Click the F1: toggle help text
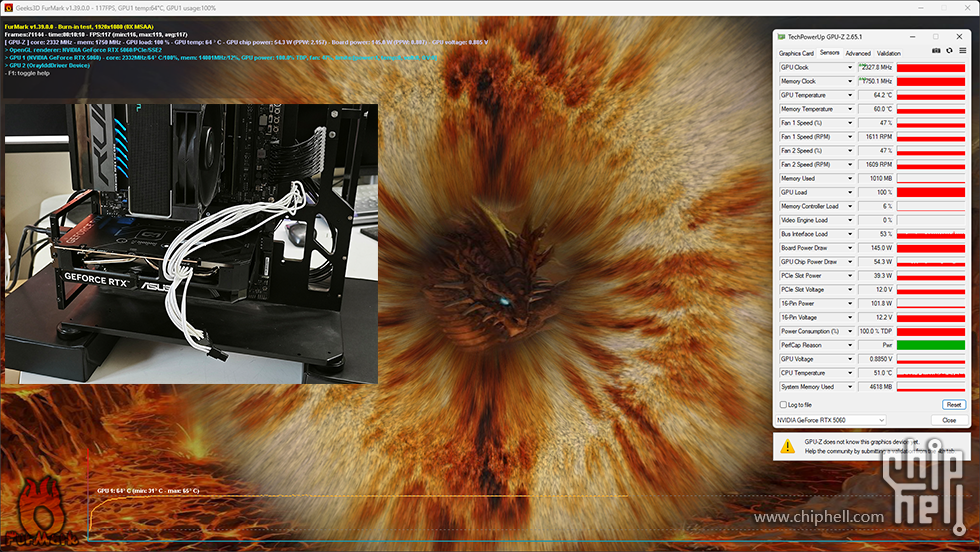980x552 pixels. click(28, 73)
